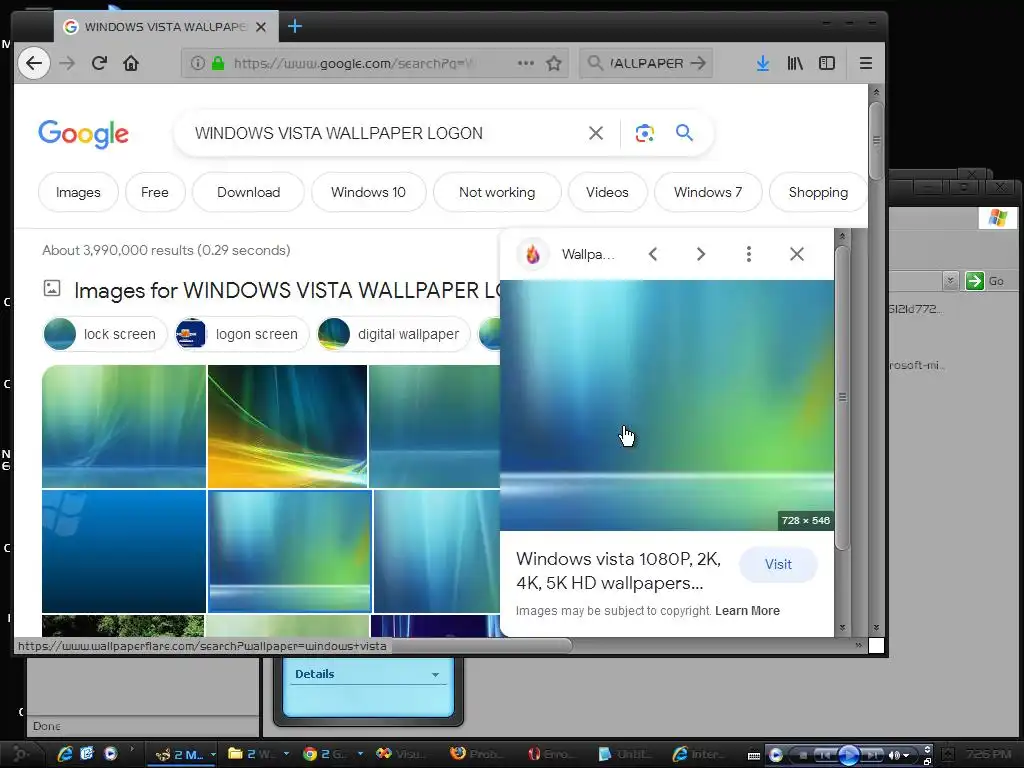Open more options in image preview
The height and width of the screenshot is (768, 1024).
tap(748, 254)
